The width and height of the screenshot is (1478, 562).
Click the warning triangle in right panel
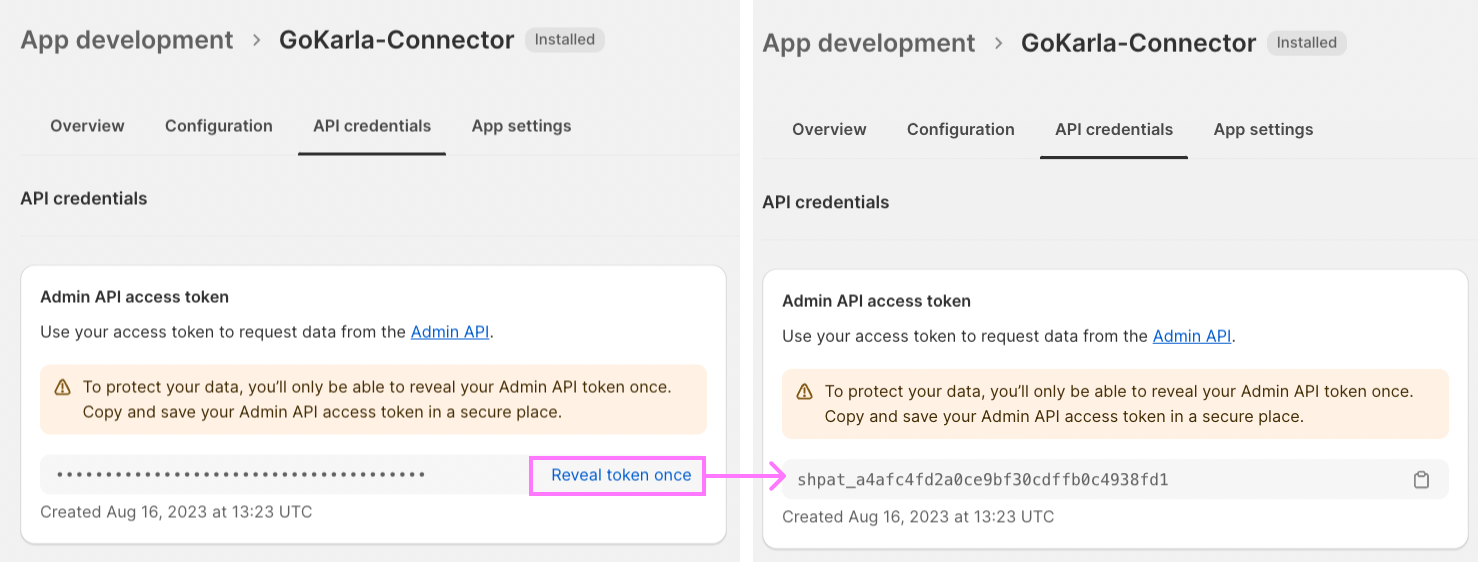coord(804,391)
